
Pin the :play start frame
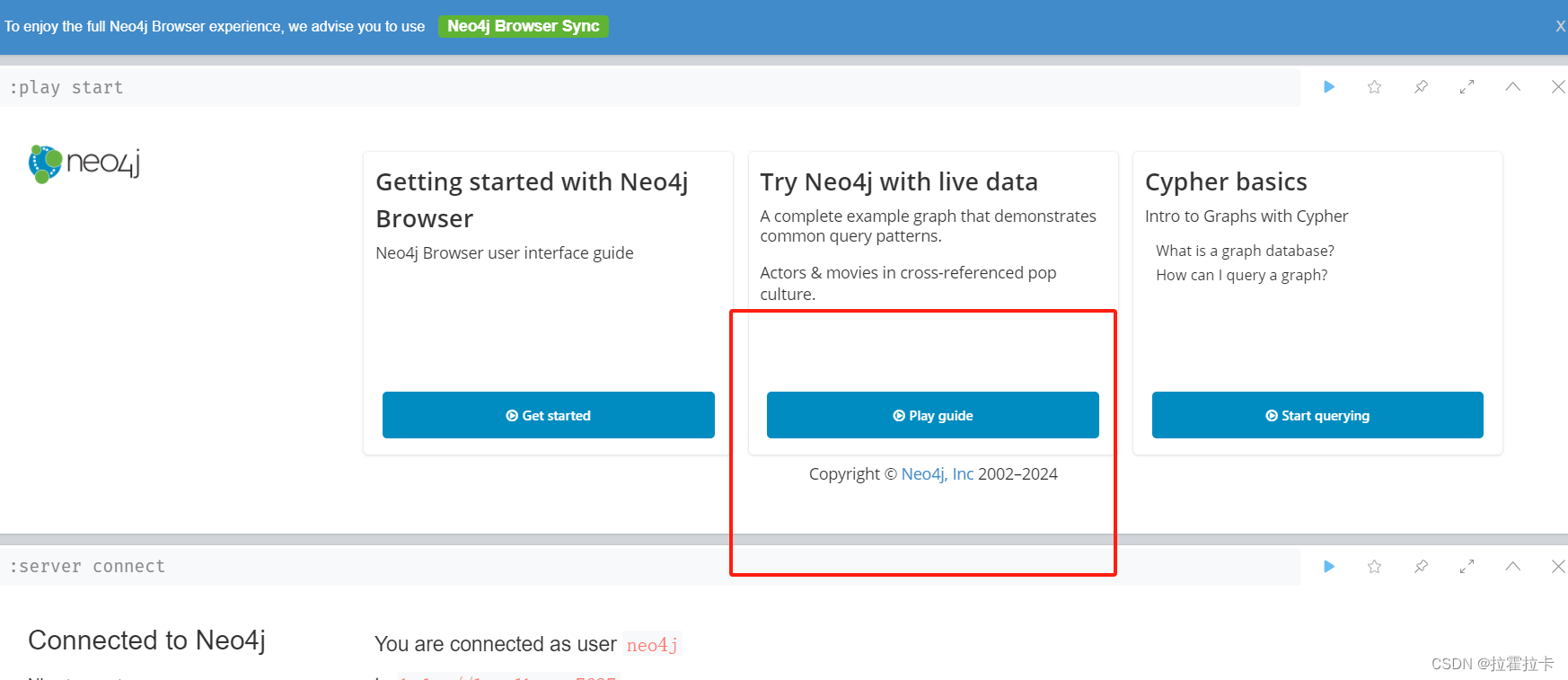pyautogui.click(x=1421, y=87)
